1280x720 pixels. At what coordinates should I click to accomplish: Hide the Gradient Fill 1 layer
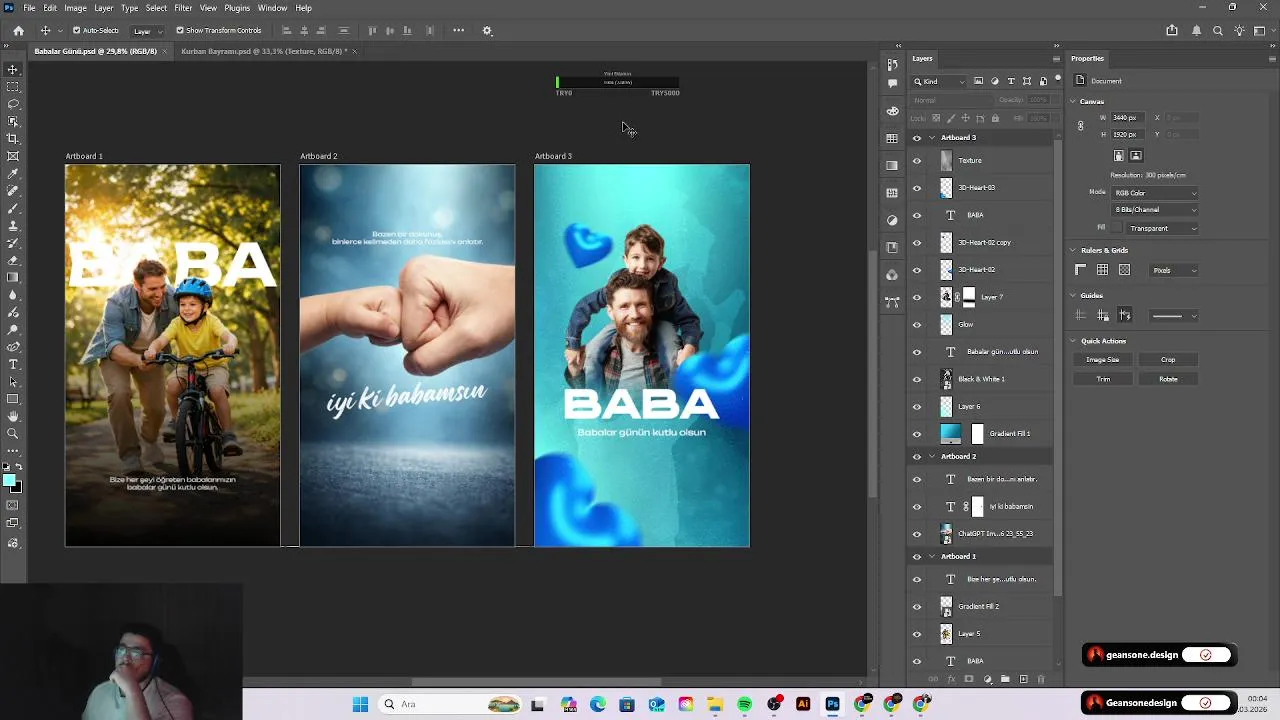coord(917,434)
